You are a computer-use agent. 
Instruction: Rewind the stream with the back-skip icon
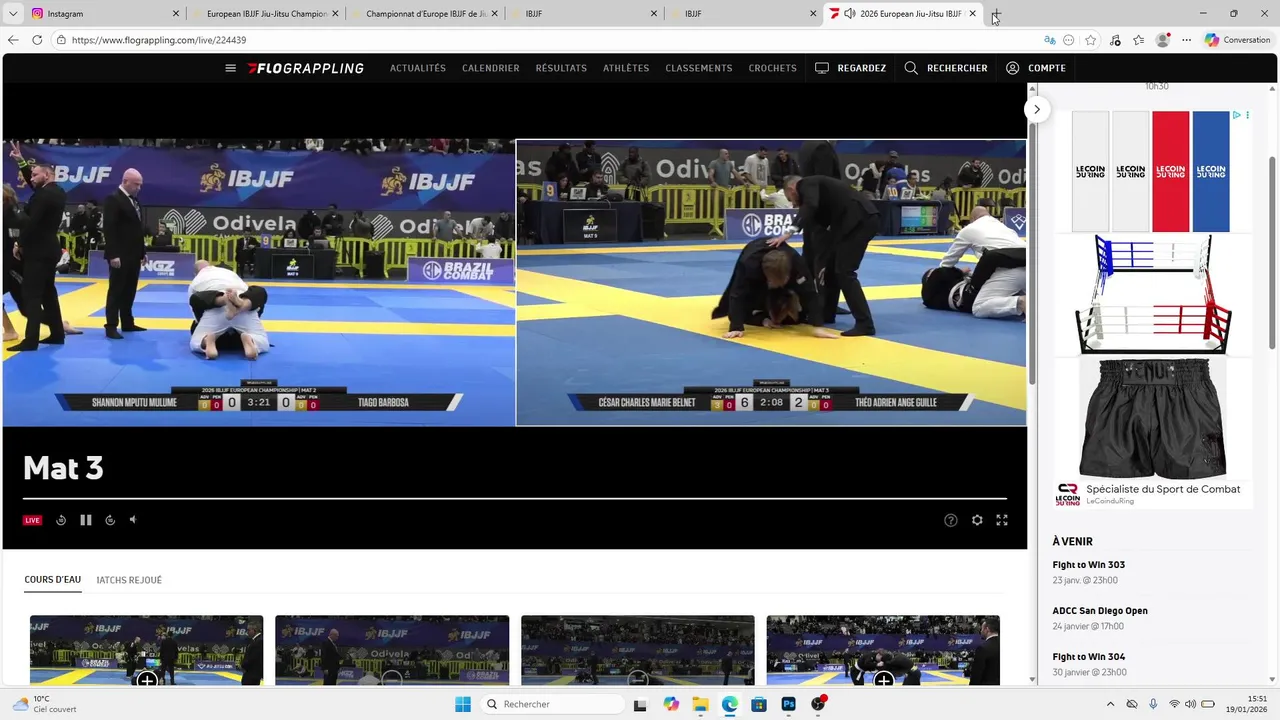tap(61, 520)
